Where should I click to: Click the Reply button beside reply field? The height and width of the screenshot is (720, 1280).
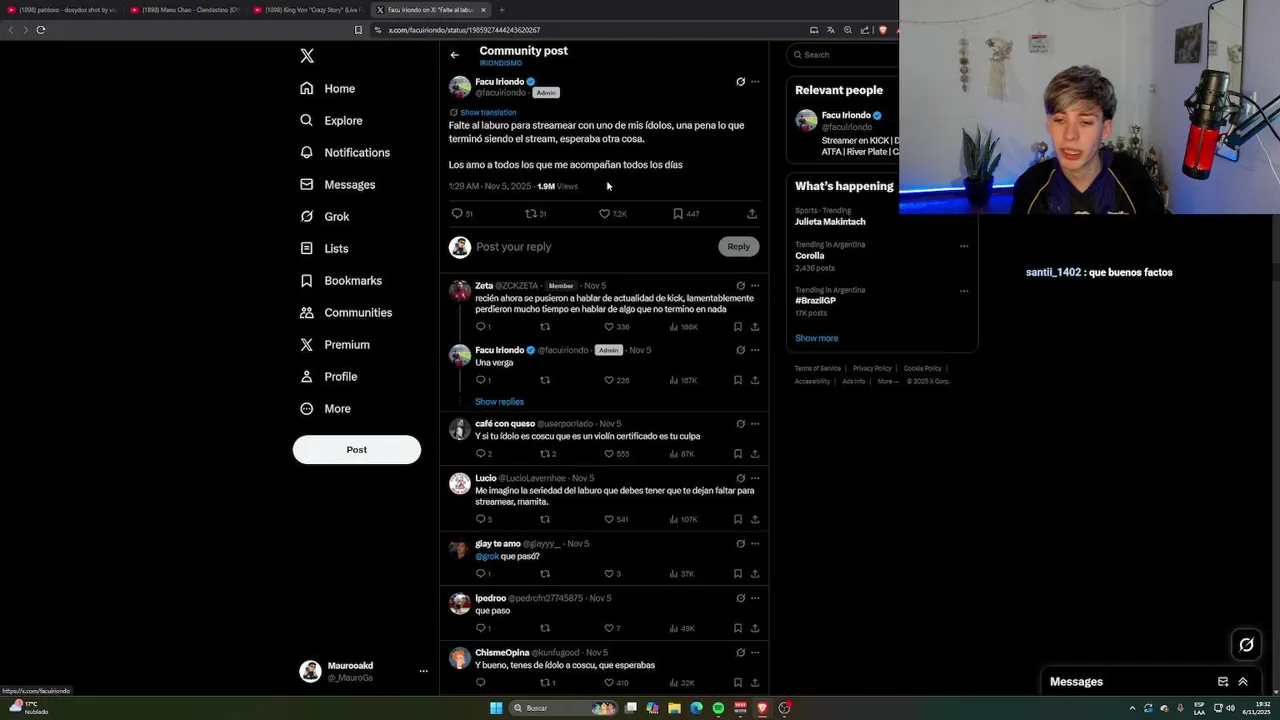739,246
